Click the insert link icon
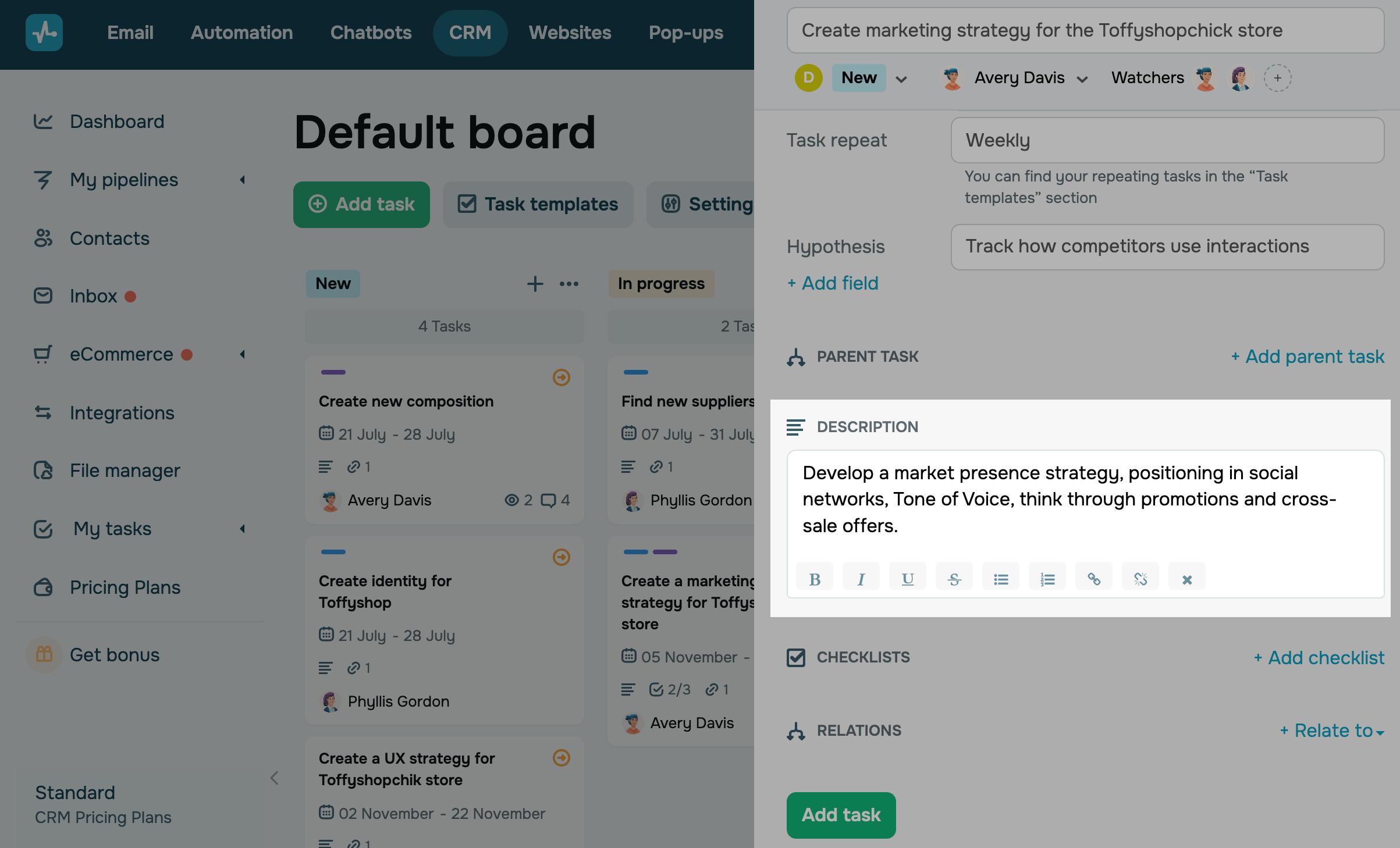 (1093, 579)
